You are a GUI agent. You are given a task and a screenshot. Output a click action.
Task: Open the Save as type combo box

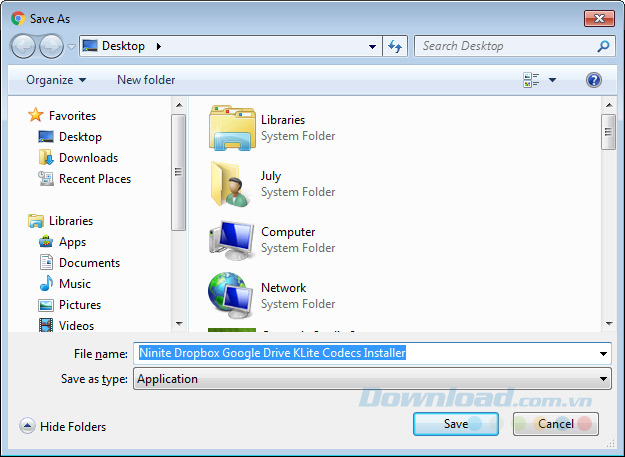372,379
